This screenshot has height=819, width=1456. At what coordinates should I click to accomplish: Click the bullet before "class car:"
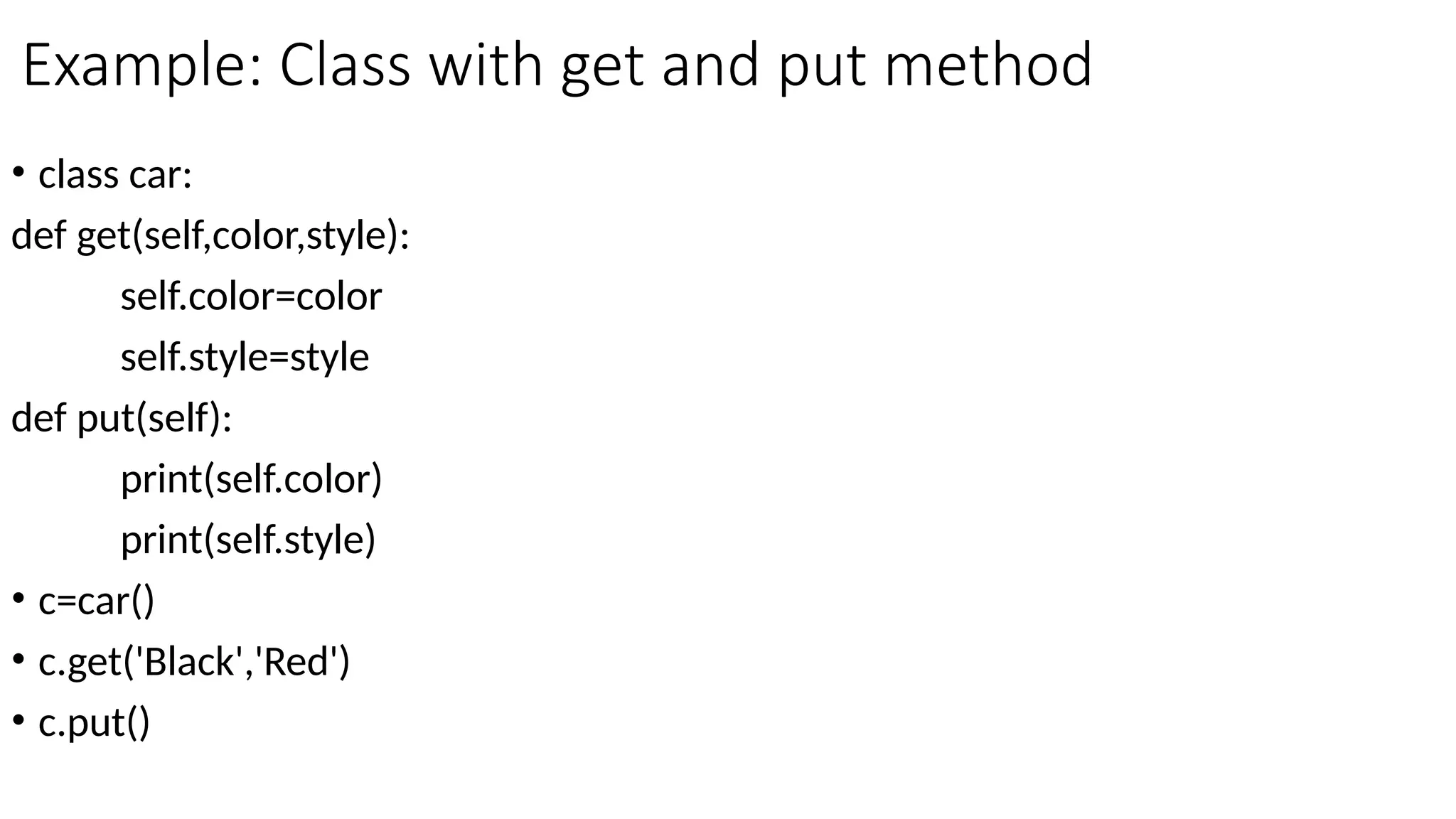[x=18, y=171]
